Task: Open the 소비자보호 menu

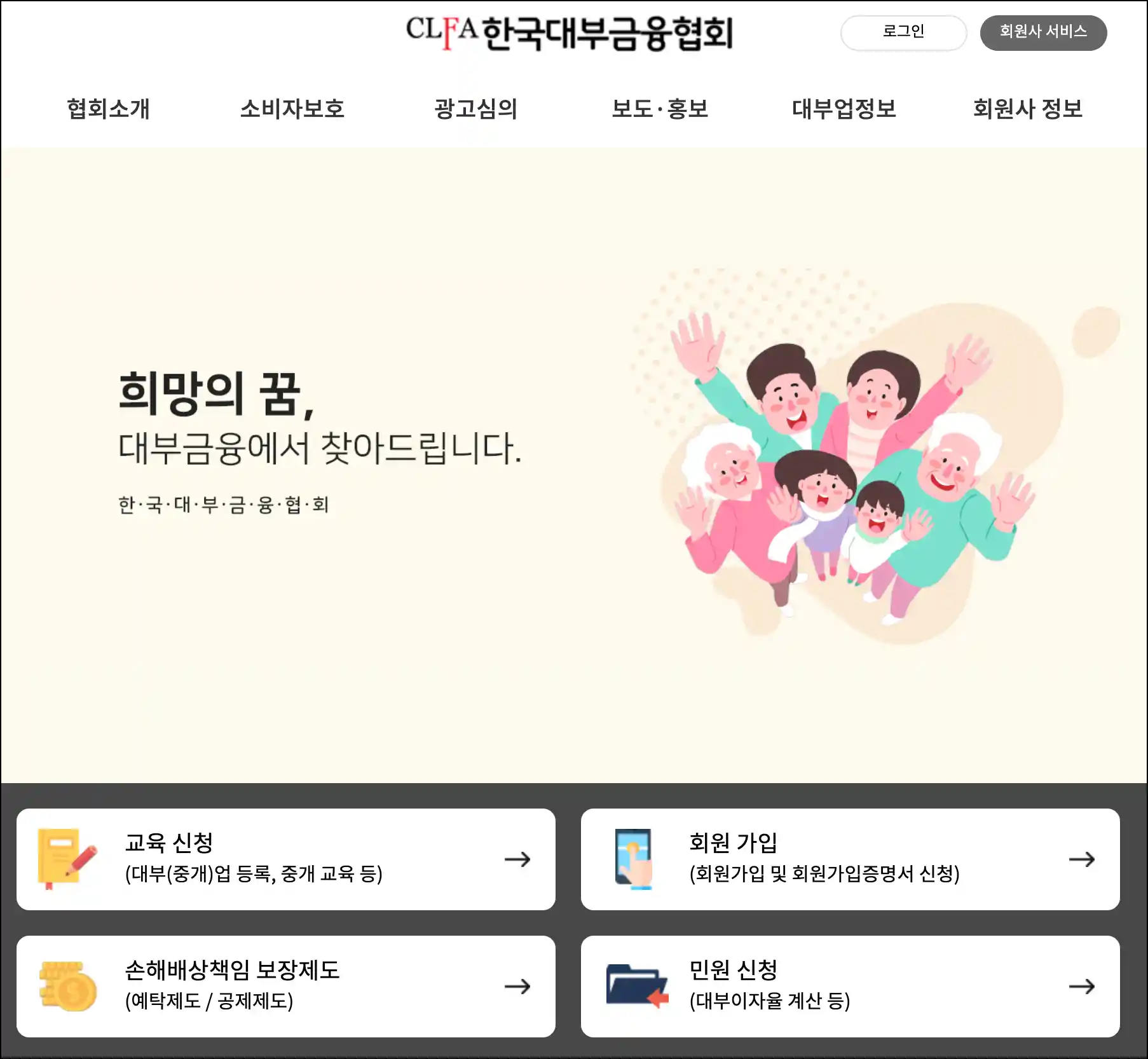Action: click(x=292, y=109)
